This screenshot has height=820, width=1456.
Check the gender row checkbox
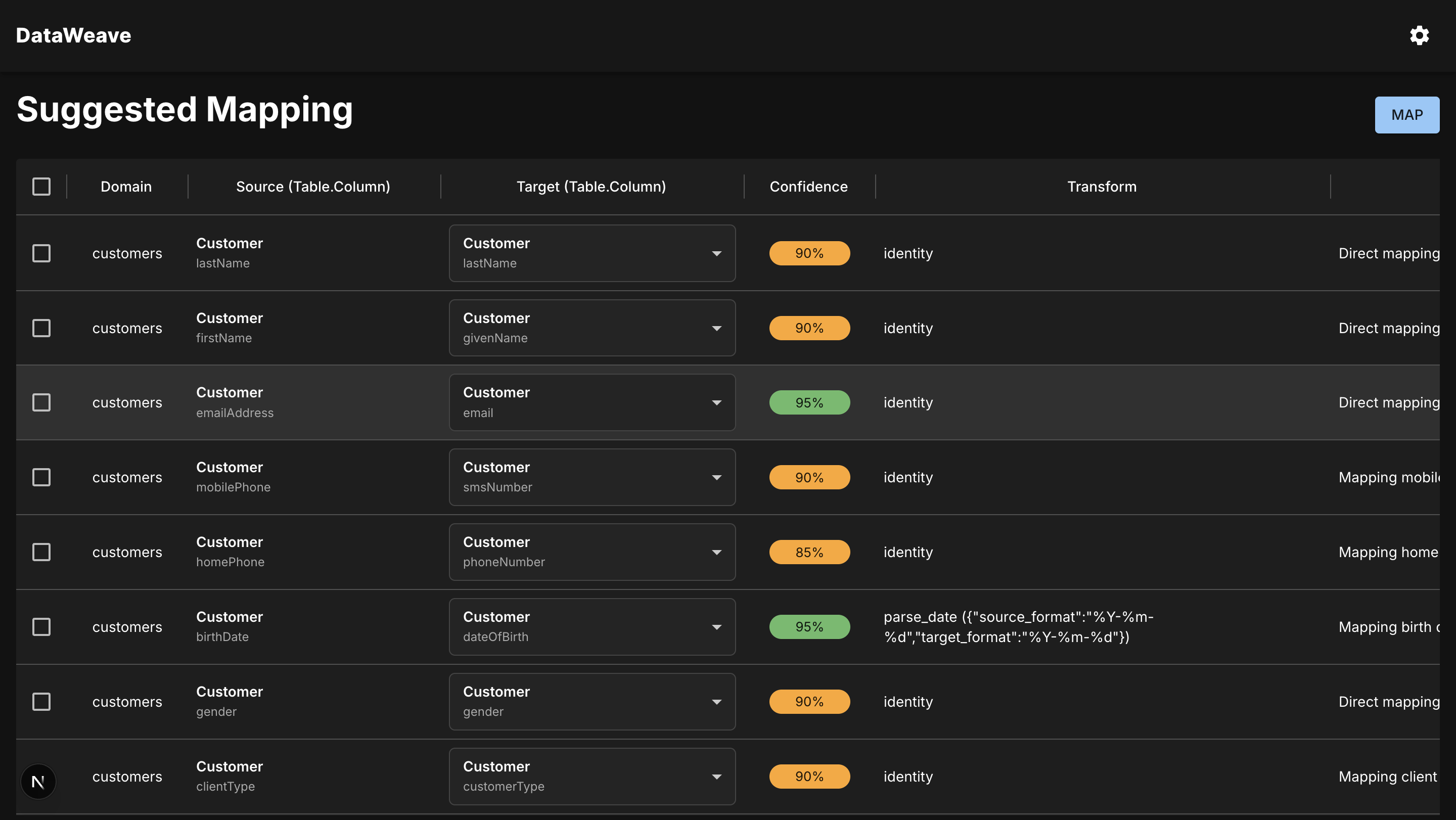(x=41, y=701)
